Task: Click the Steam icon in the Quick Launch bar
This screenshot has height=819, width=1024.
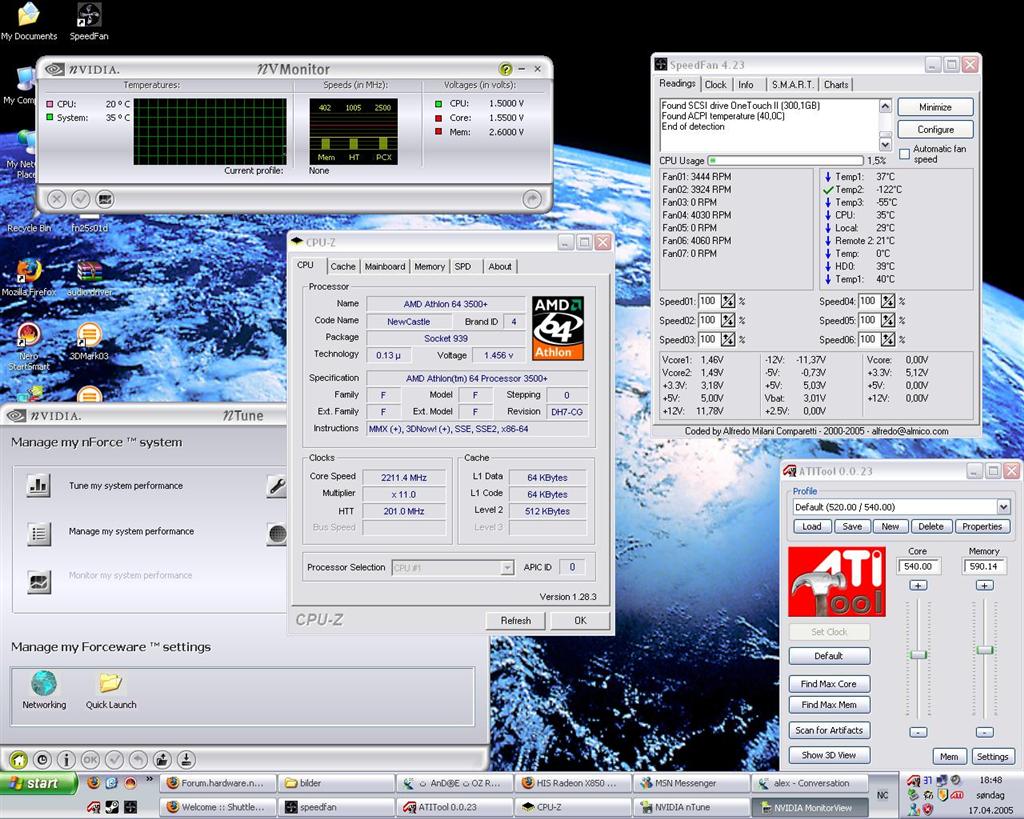Action: [112, 807]
